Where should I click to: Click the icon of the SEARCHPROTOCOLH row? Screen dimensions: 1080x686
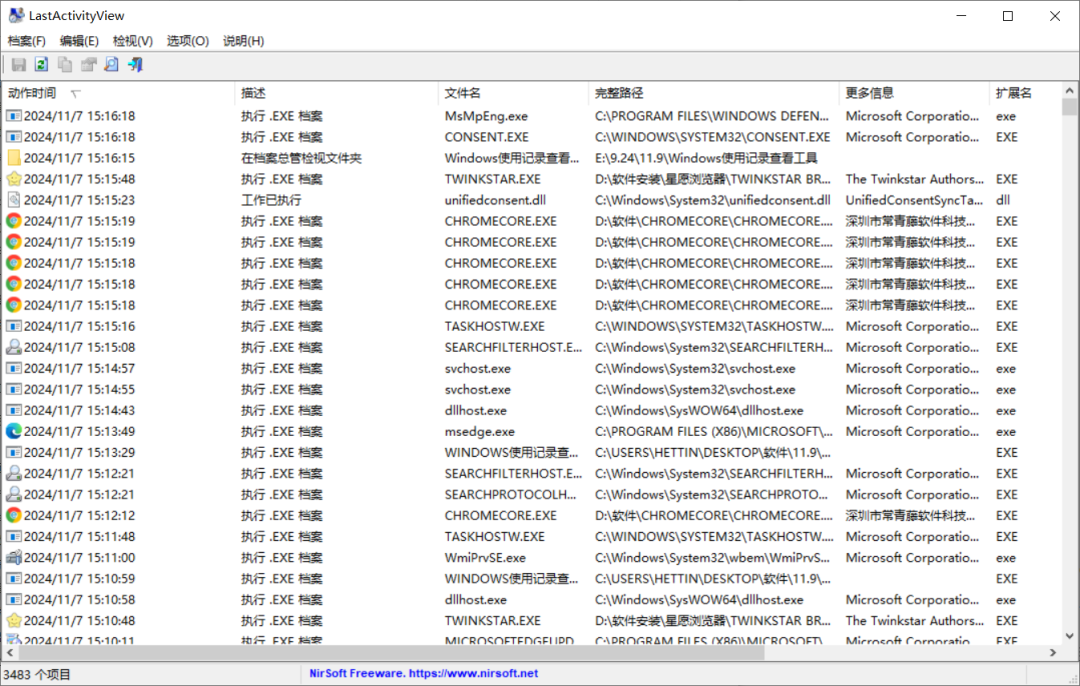[x=14, y=495]
